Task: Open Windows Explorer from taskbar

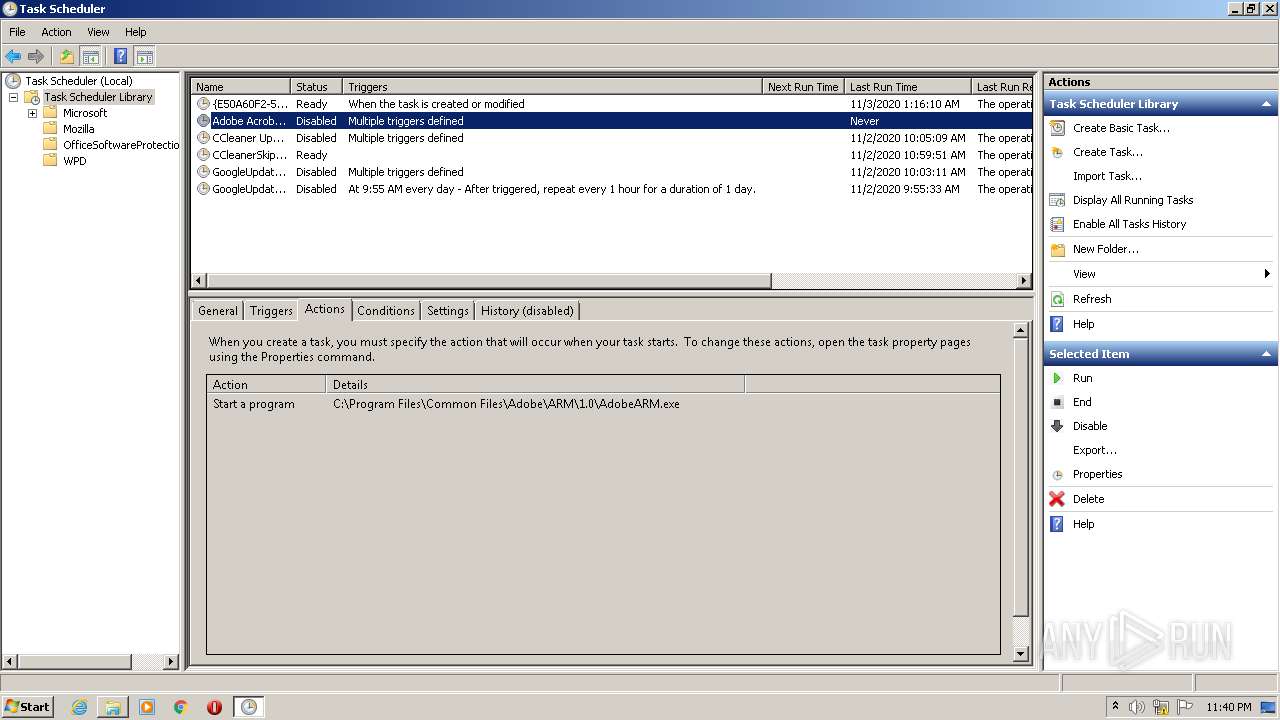Action: [113, 707]
